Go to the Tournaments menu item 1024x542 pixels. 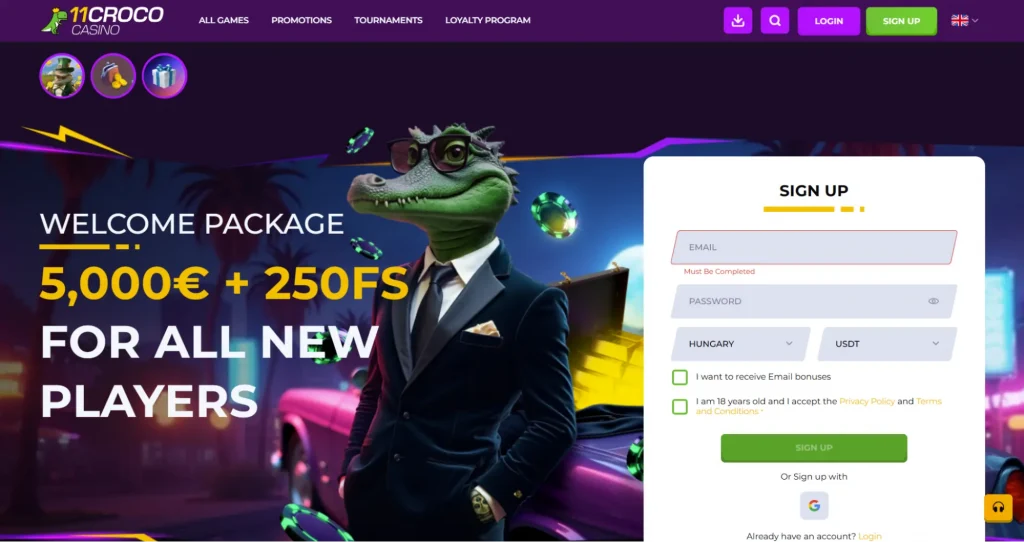388,20
